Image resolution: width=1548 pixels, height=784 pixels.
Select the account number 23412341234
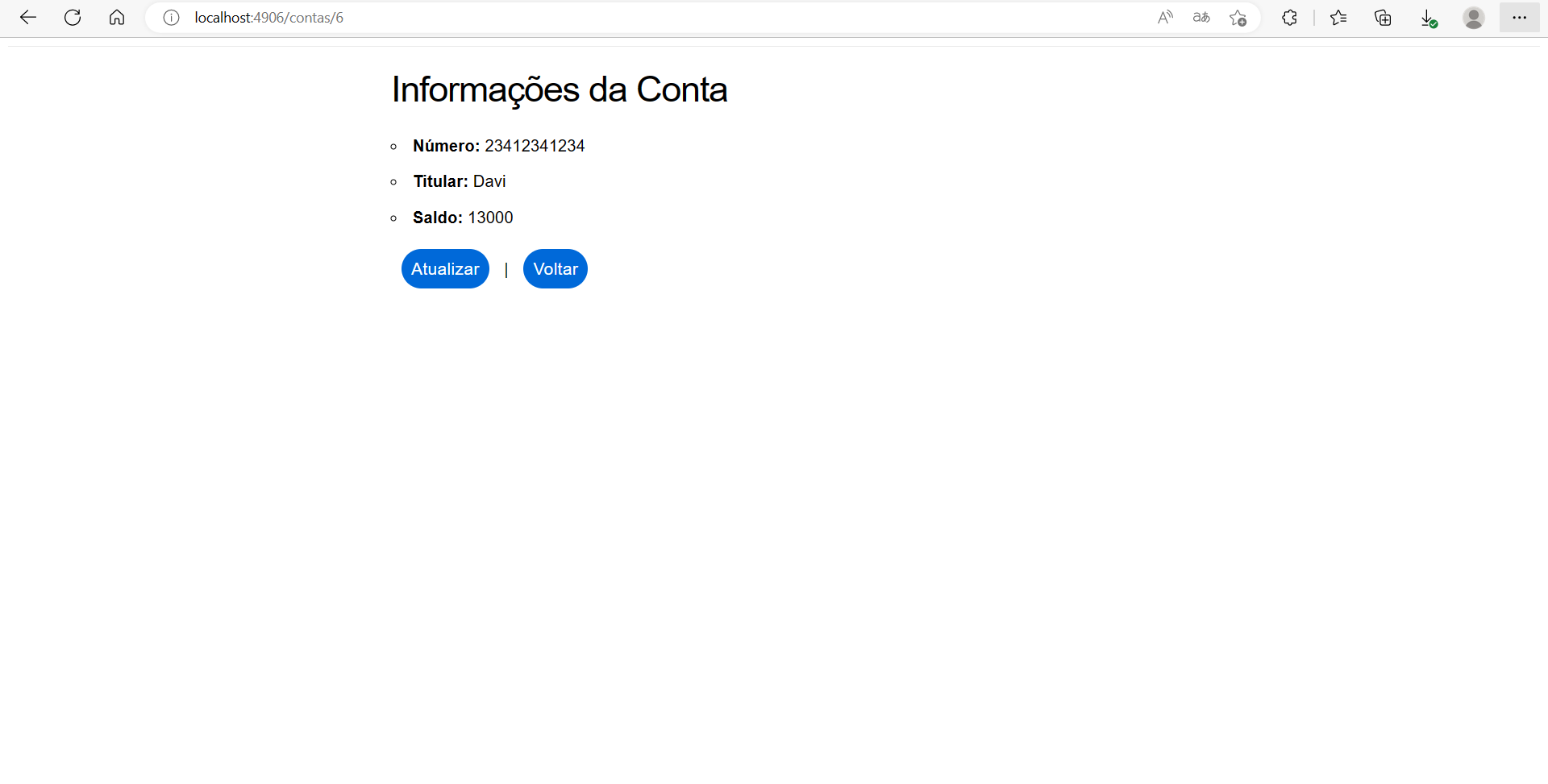pos(535,146)
